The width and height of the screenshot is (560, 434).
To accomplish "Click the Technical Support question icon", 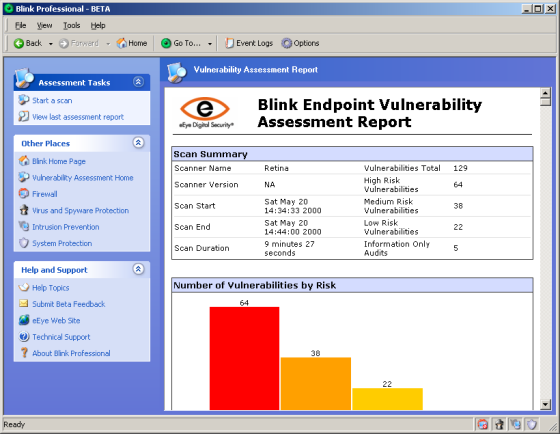I will [24, 336].
